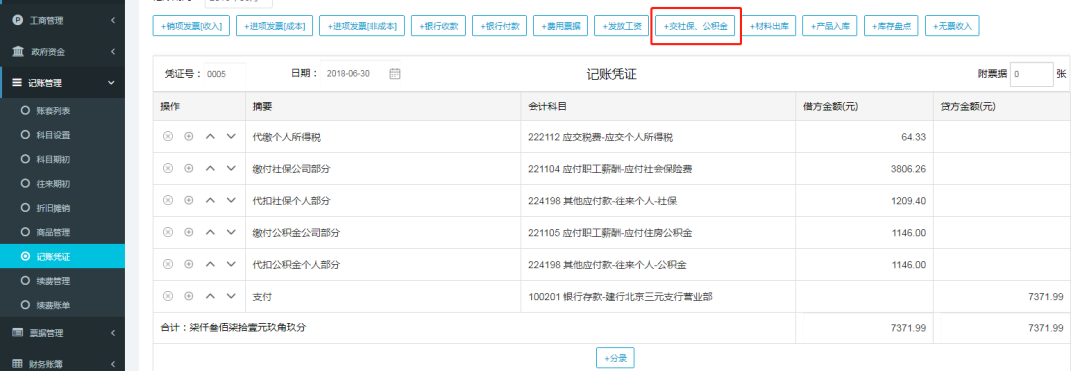Image resolution: width=1071 pixels, height=371 pixels.
Task: Click the +进项发票[非成本] button
Action: pyautogui.click(x=362, y=26)
